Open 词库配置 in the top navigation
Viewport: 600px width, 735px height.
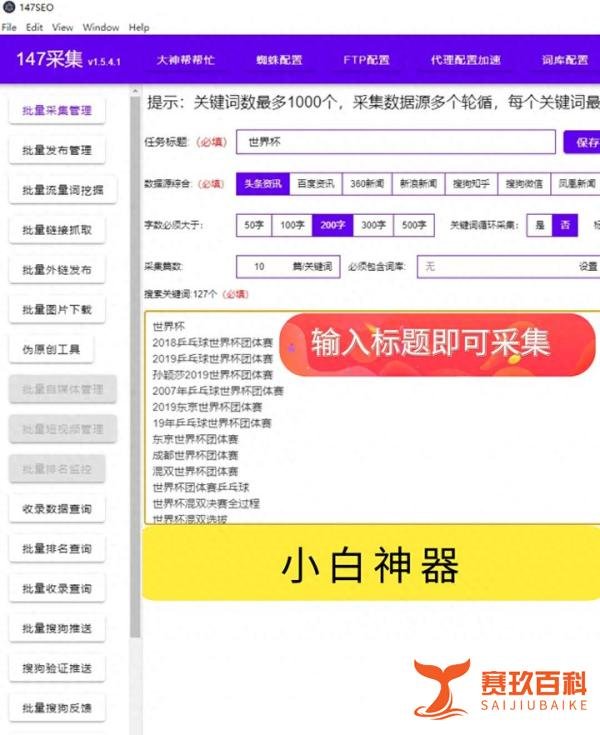[565, 60]
